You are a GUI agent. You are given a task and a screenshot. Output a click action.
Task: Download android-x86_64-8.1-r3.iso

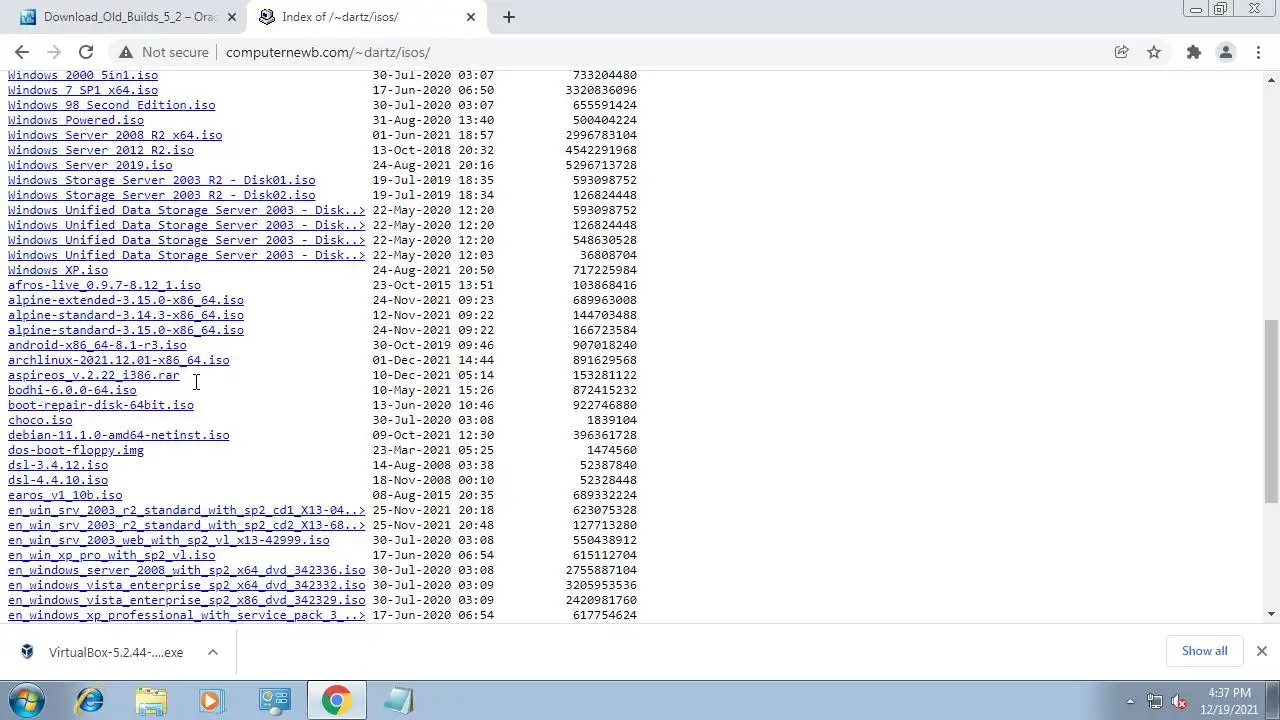point(97,345)
